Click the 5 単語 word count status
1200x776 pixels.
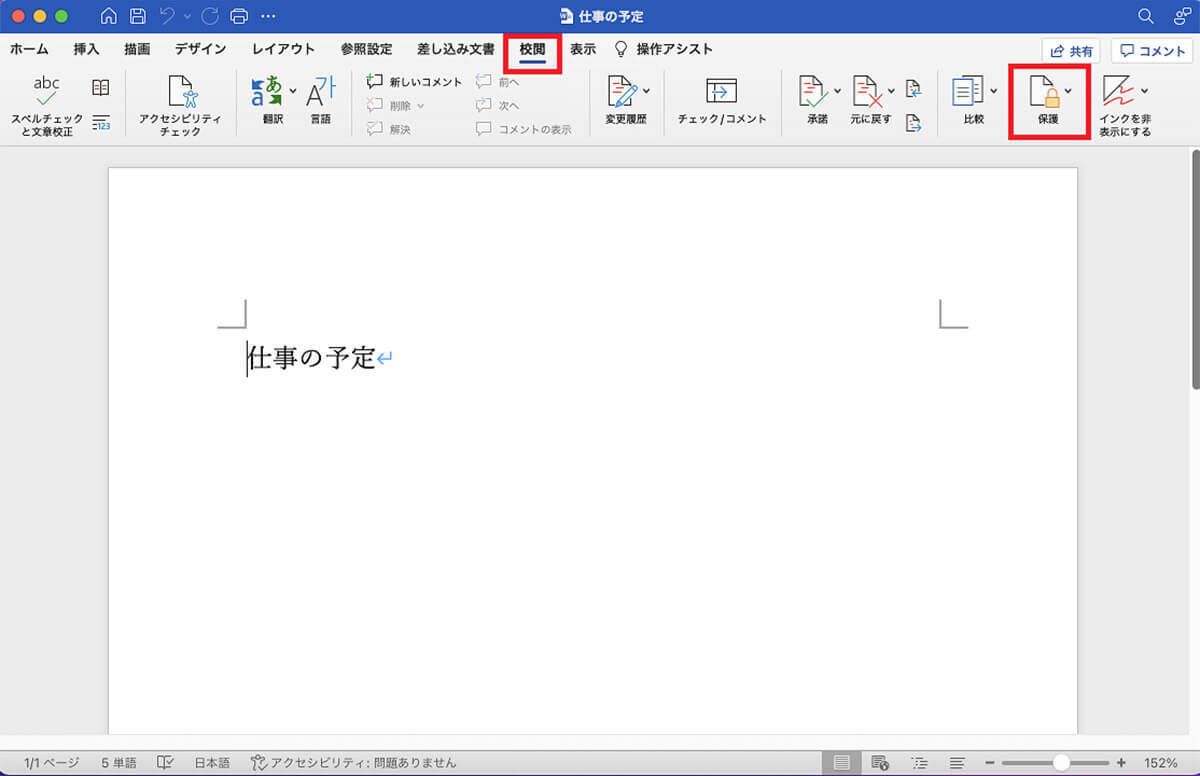click(x=119, y=762)
